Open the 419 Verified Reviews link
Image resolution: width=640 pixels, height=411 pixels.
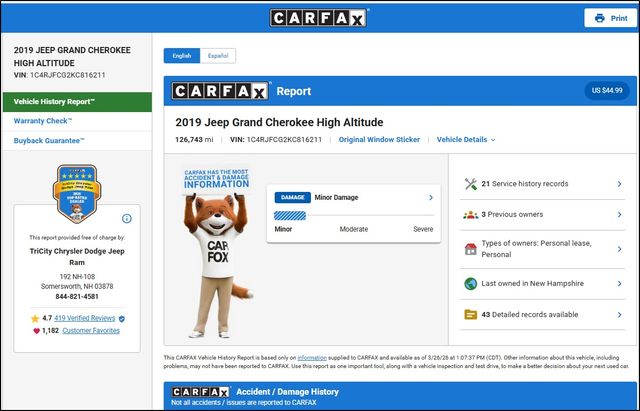click(85, 318)
